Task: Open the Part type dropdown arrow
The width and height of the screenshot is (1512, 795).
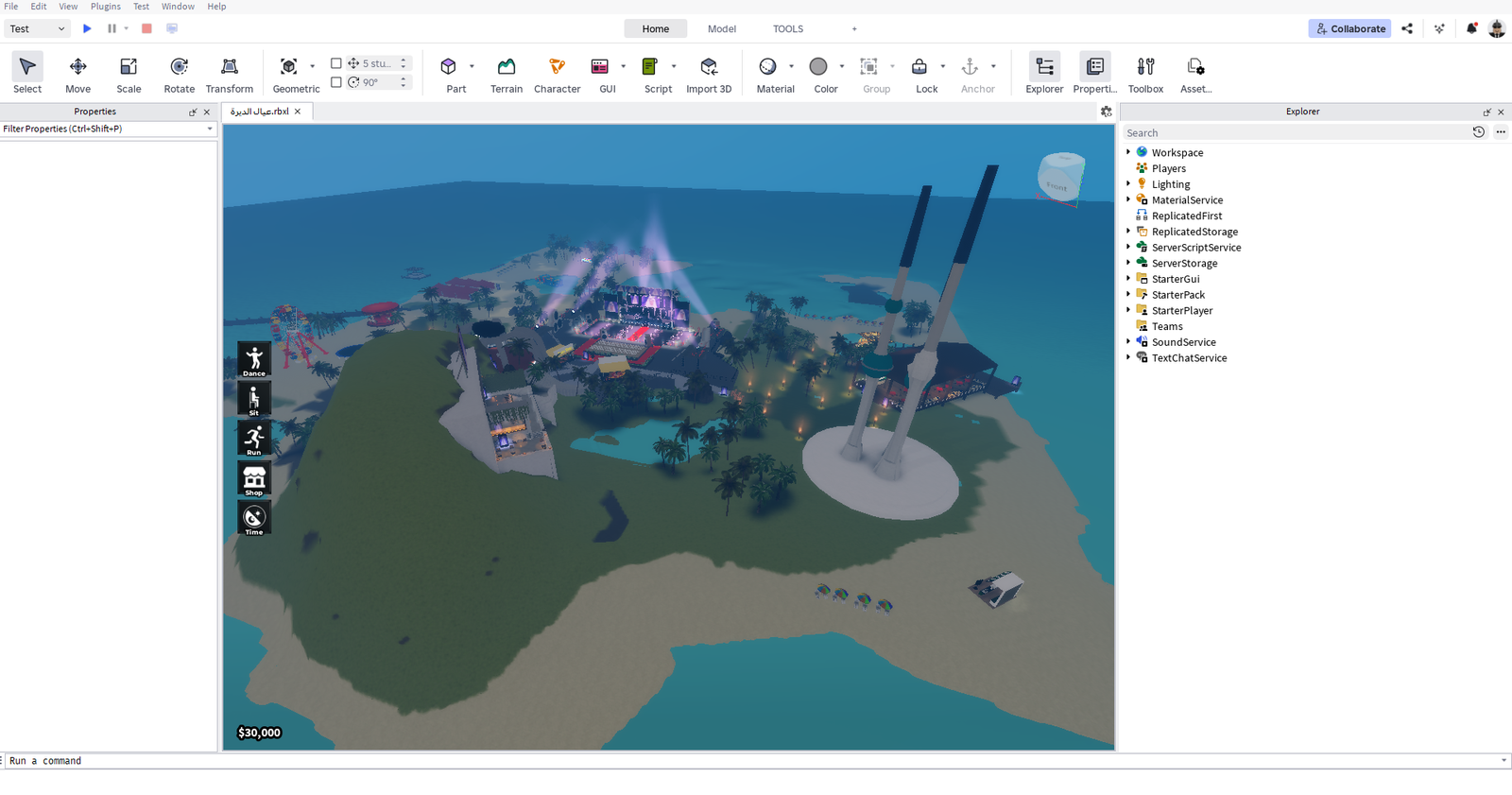Action: click(x=472, y=66)
